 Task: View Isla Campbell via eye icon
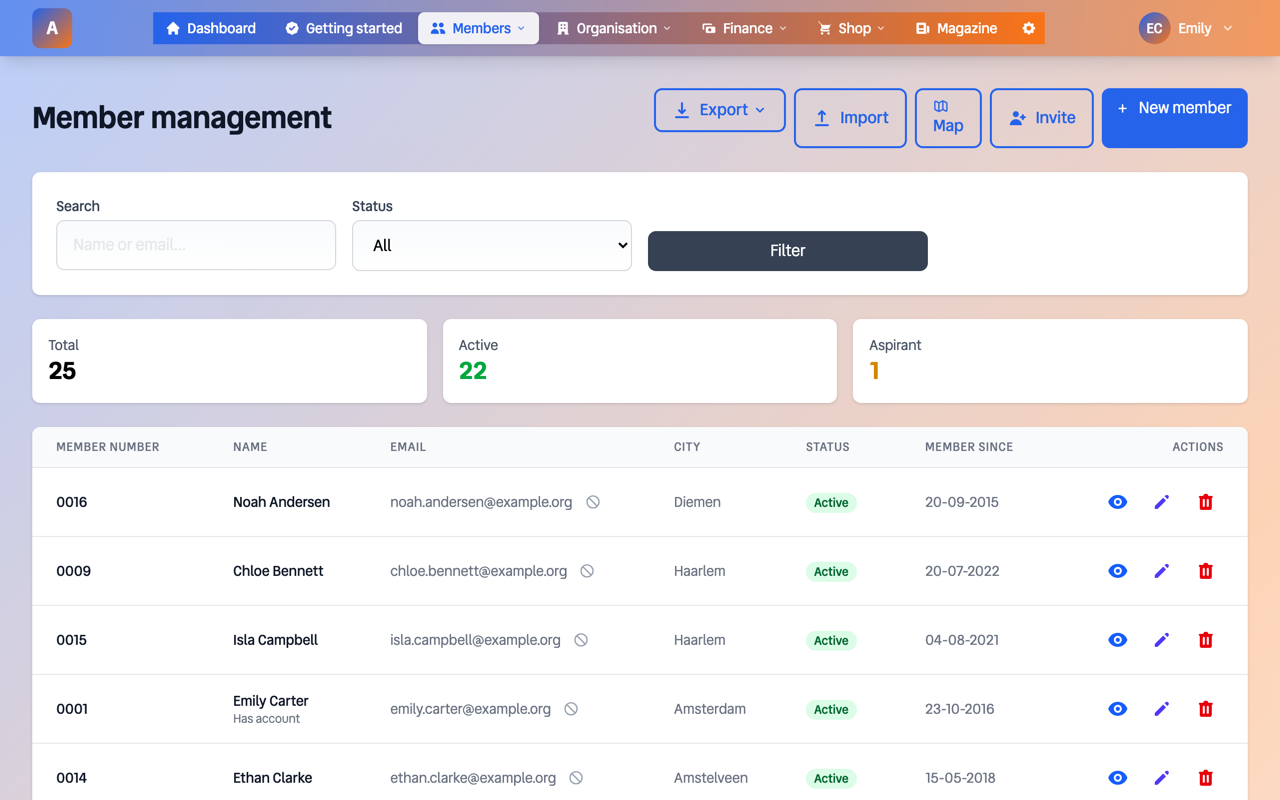pyautogui.click(x=1118, y=640)
